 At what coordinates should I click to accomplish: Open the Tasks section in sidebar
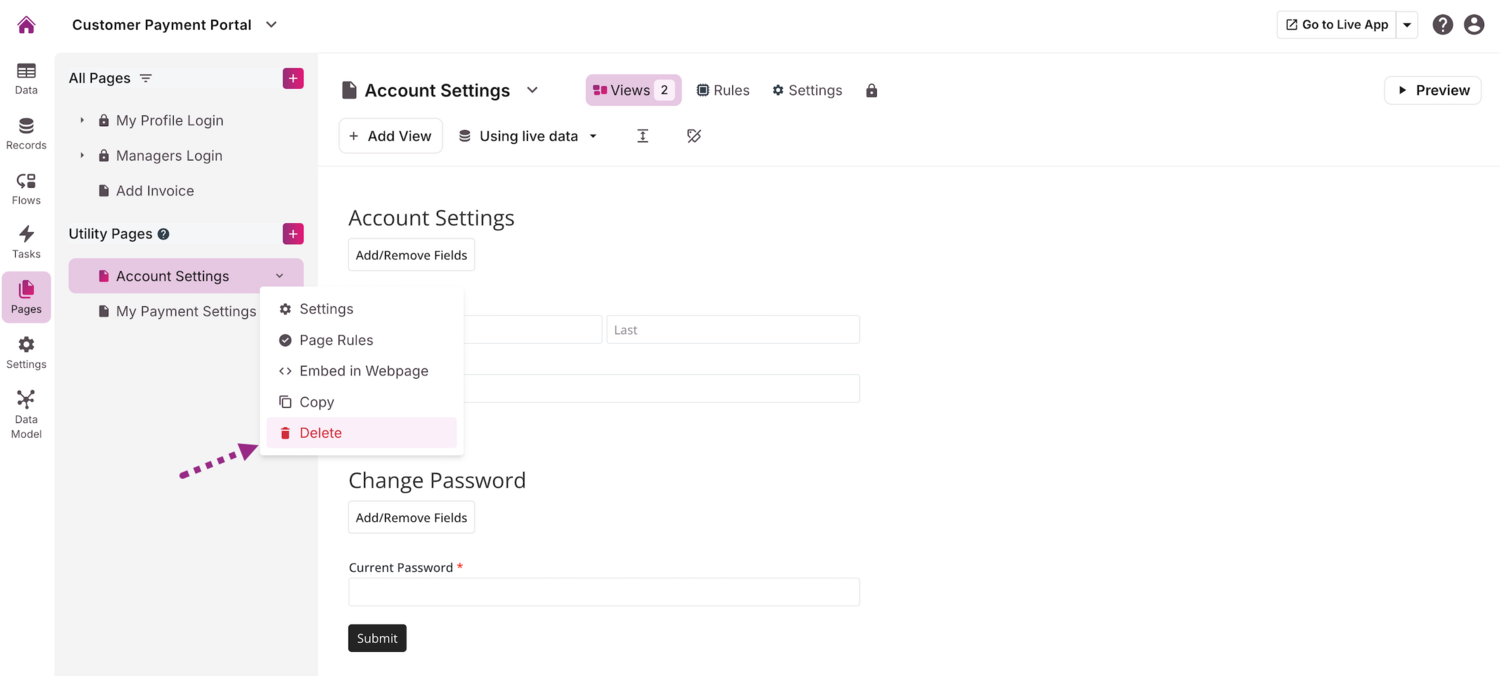coord(26,242)
